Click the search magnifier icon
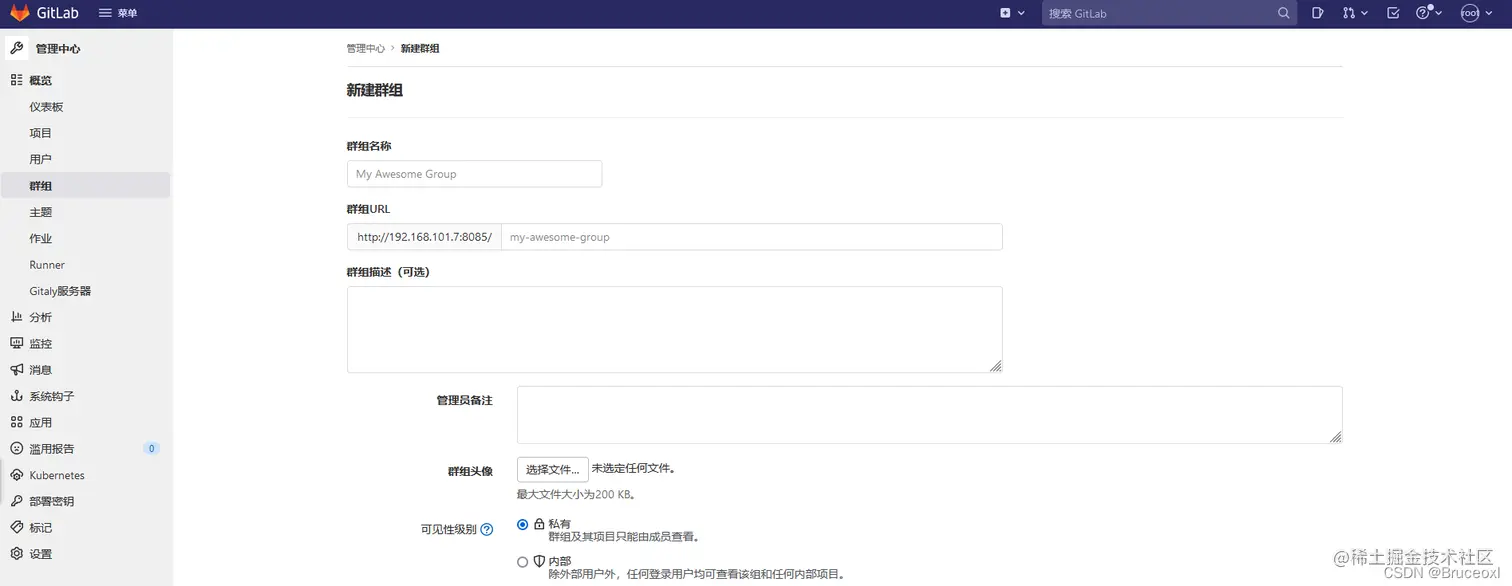This screenshot has width=1512, height=586. click(x=1283, y=13)
